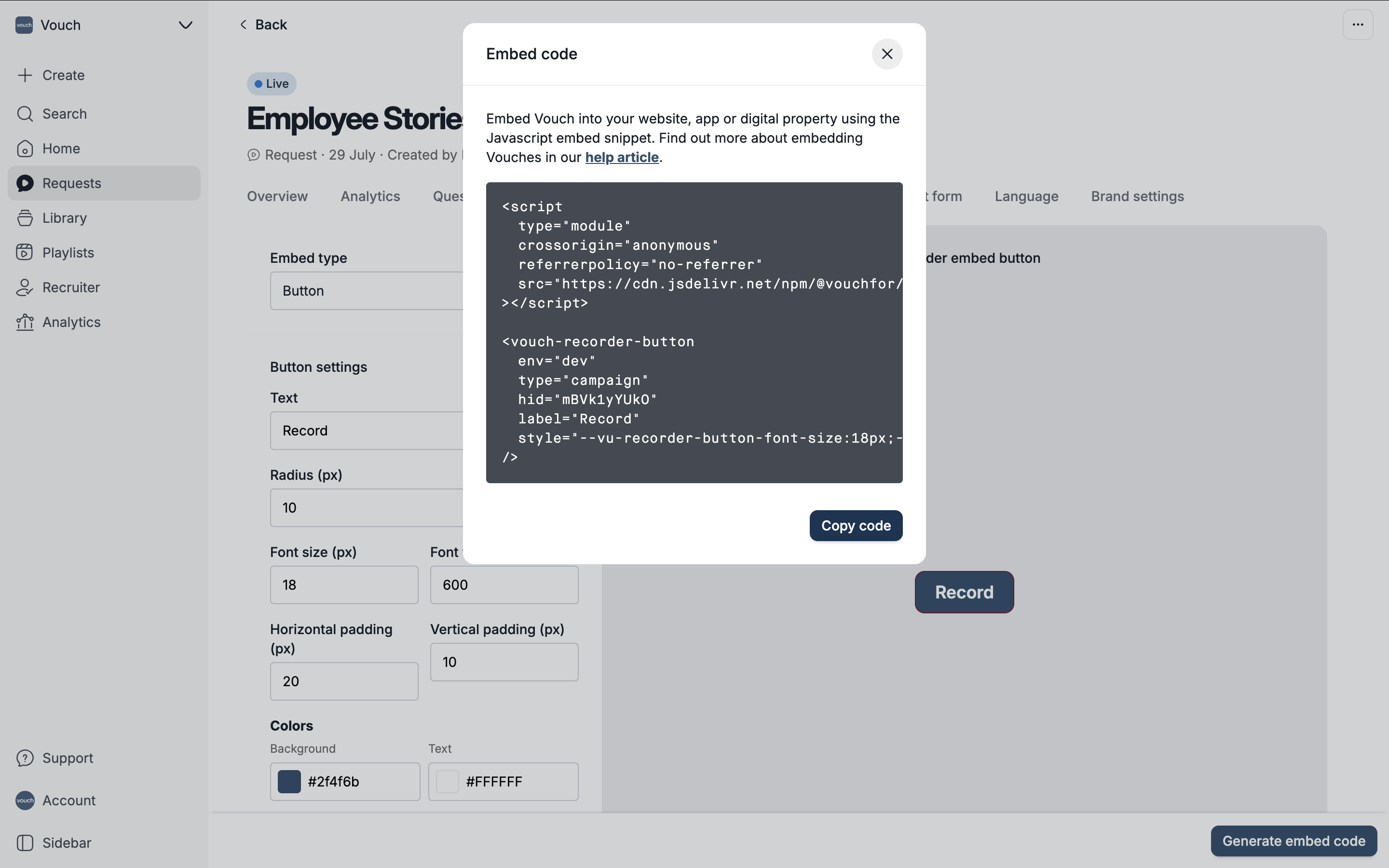The width and height of the screenshot is (1389, 868).
Task: Expand the Vouch workspace chevron
Action: [185, 25]
